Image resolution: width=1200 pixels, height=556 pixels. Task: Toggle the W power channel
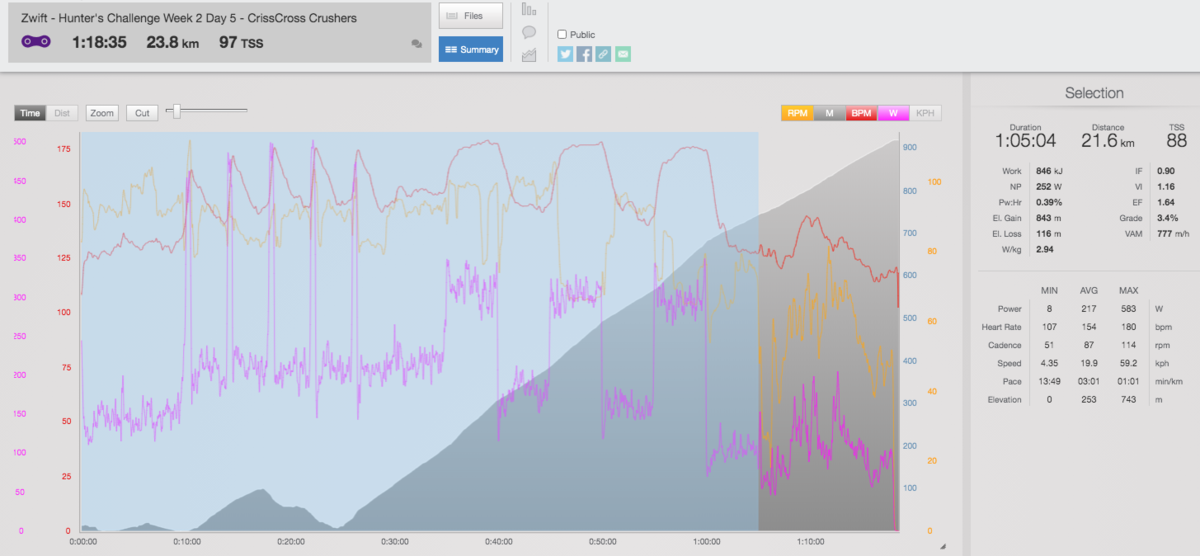click(893, 113)
